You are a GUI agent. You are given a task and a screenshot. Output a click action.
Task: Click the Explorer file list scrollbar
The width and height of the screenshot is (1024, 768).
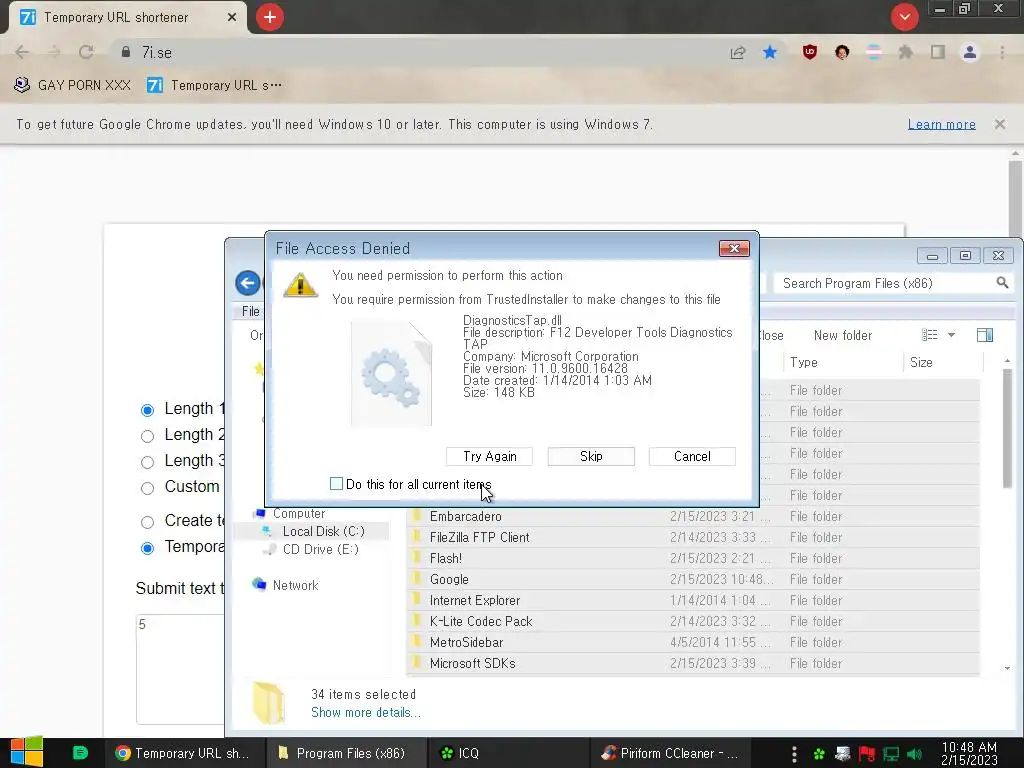[1007, 428]
